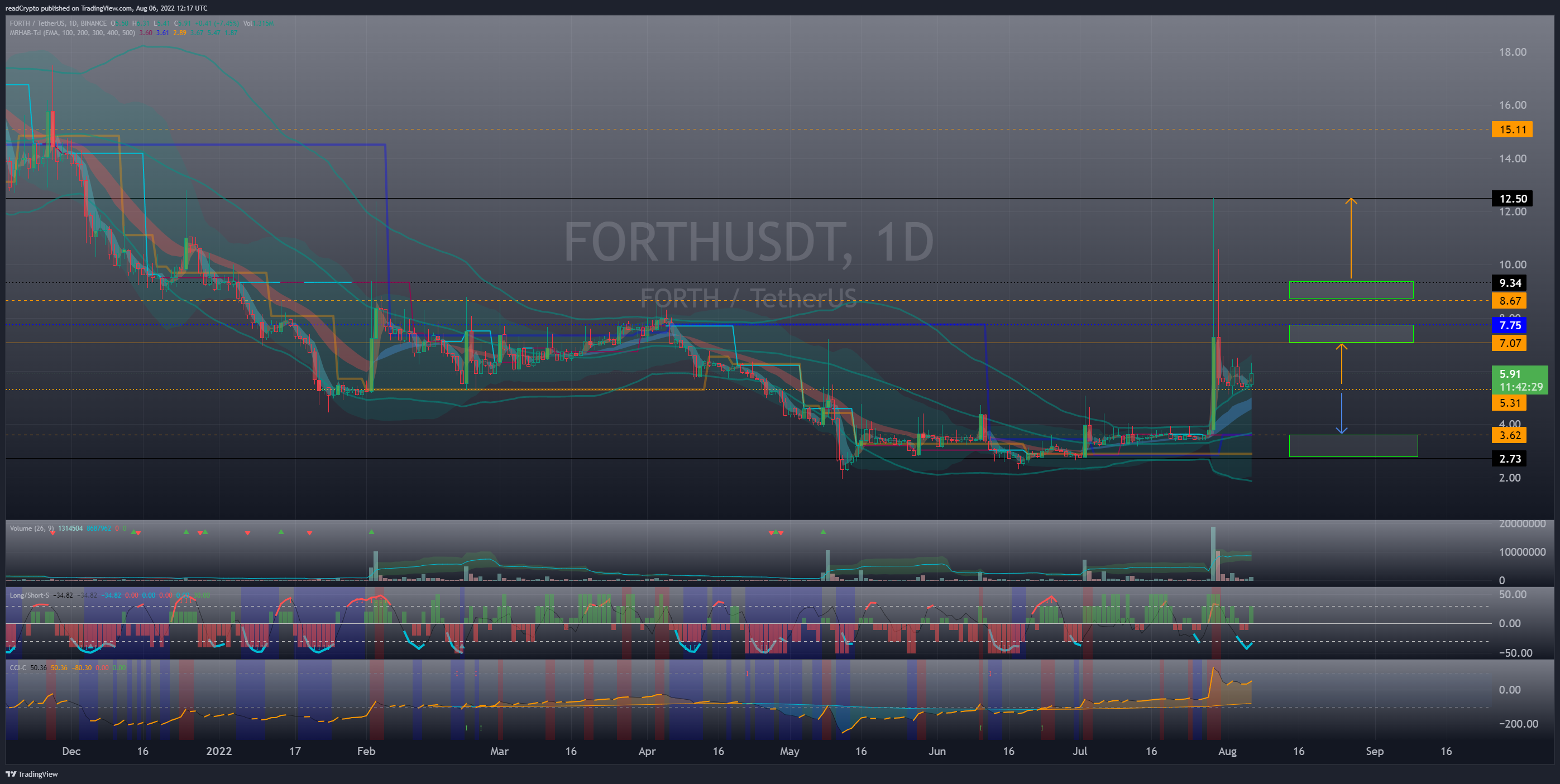Click the orange 15.11 price label
This screenshot has width=1560, height=784.
pos(1511,129)
